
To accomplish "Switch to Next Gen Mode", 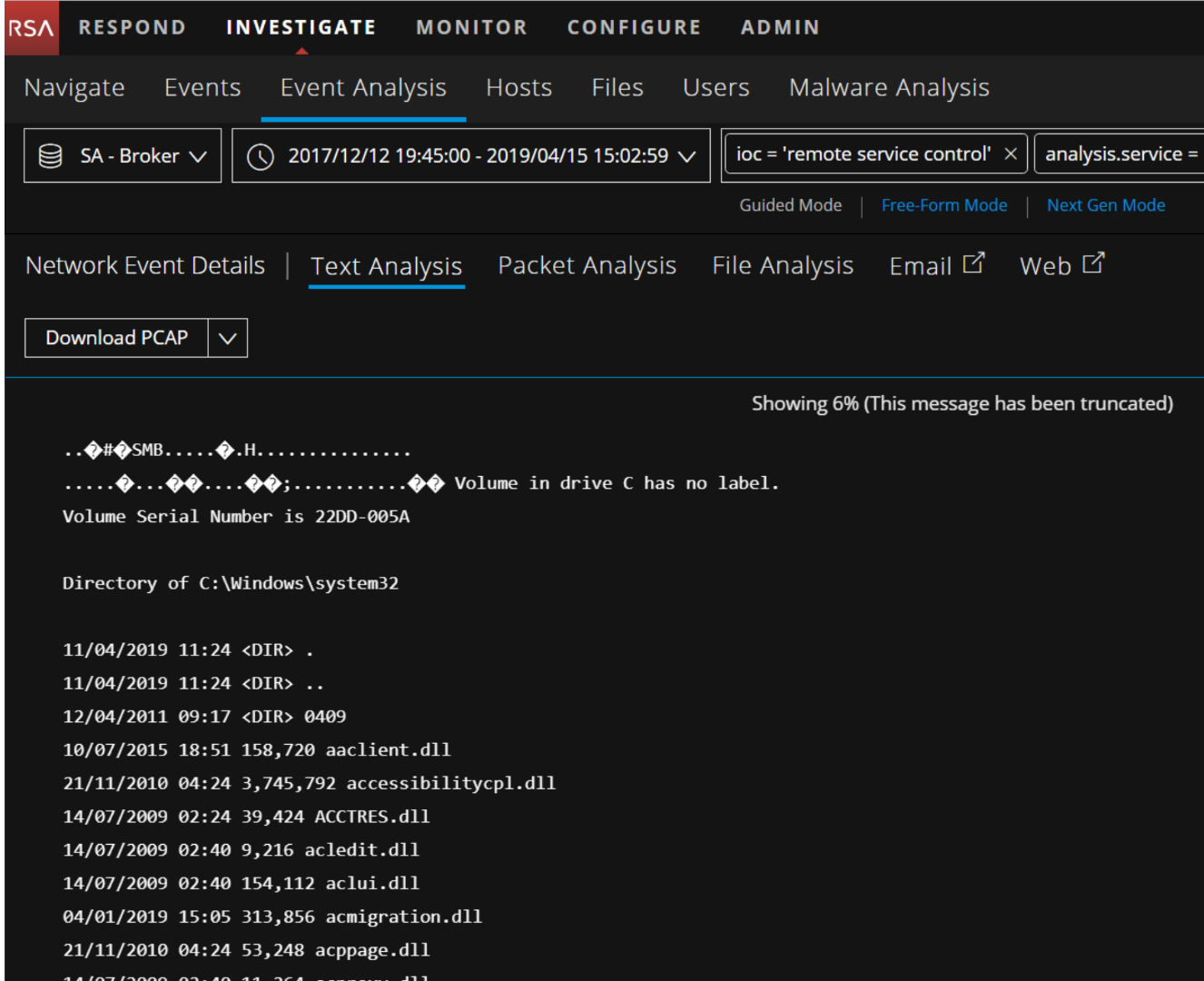I will coord(1105,205).
